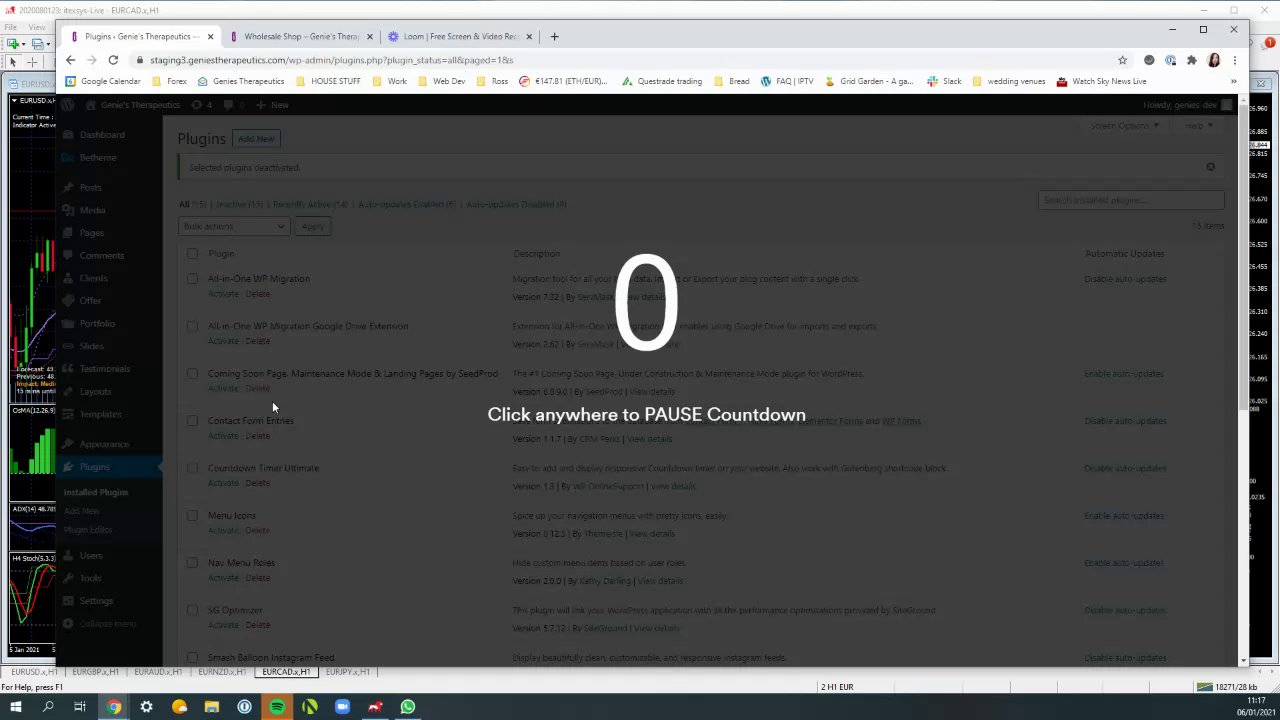
Task: Tick the Contact Form Entries checkbox
Action: pyautogui.click(x=192, y=421)
